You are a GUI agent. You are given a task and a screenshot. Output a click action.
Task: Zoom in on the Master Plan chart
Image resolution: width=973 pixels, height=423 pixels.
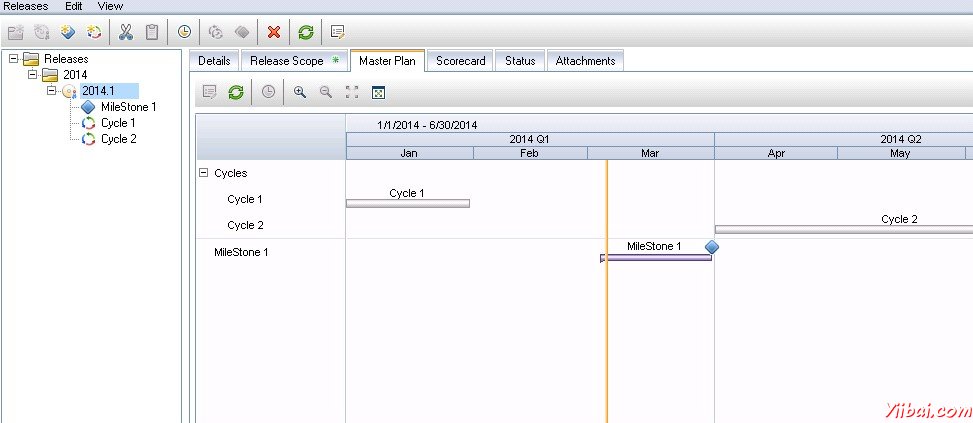[300, 92]
